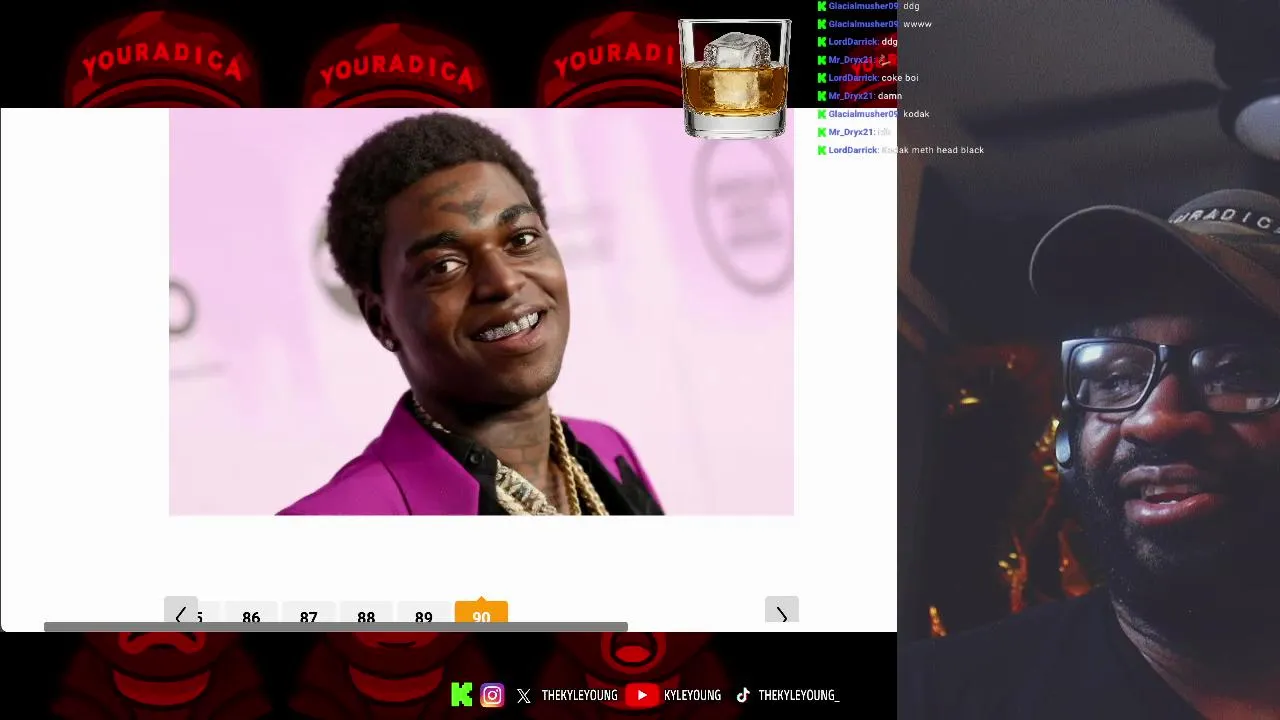
Task: Click the Instagram icon in footer
Action: point(492,695)
